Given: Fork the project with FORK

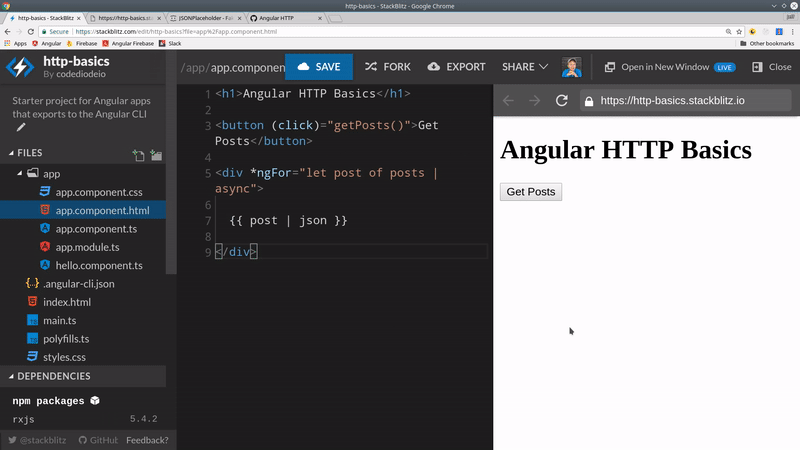Looking at the screenshot, I should (x=387, y=67).
